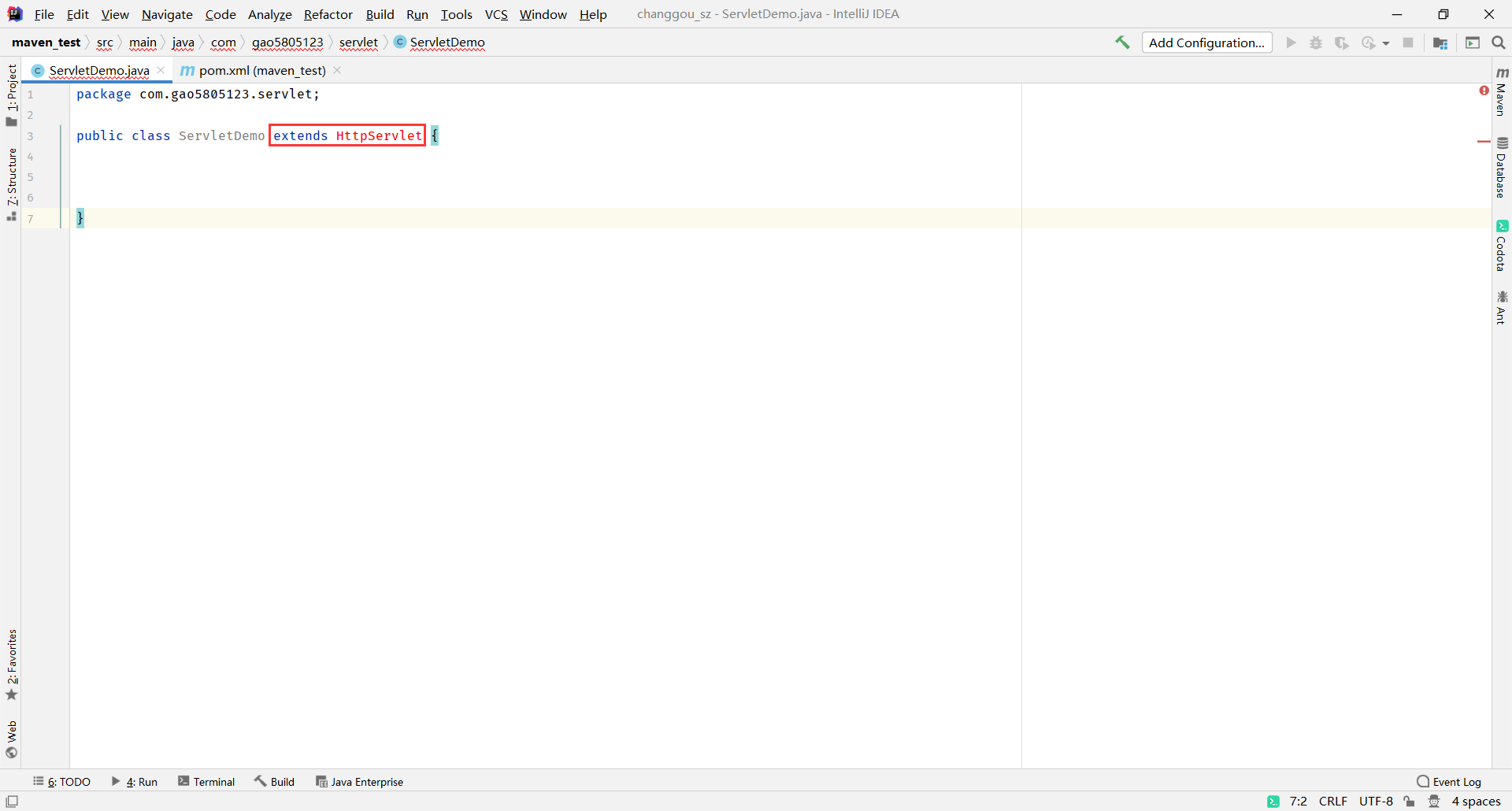1512x811 pixels.
Task: Open the Refactor menu
Action: (x=328, y=14)
